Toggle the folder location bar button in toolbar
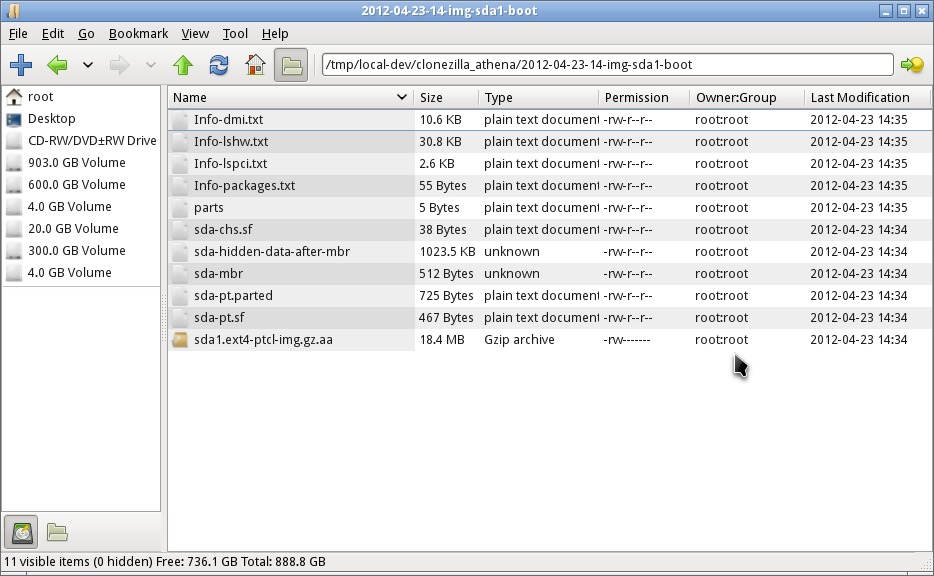 point(291,65)
